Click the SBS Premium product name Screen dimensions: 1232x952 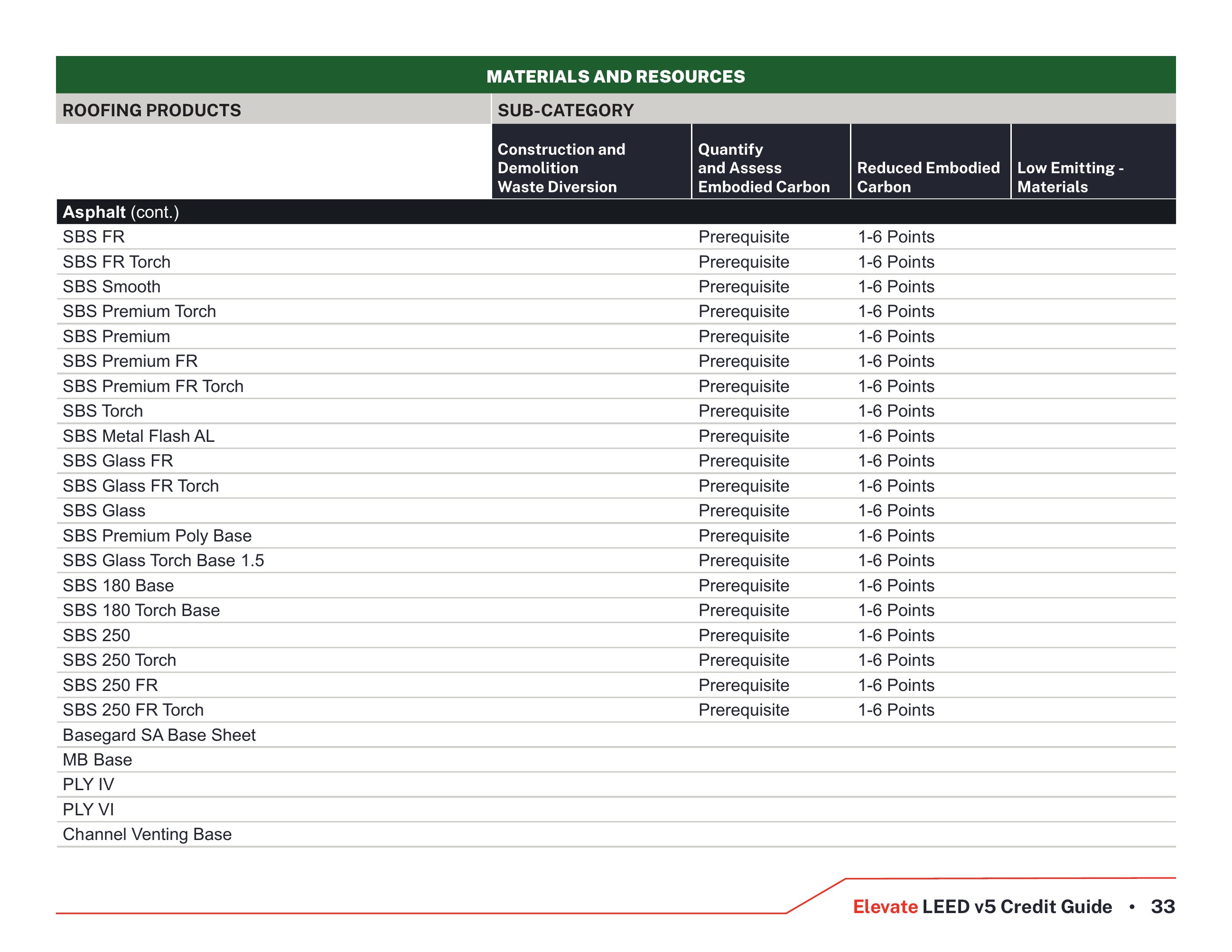[x=116, y=336]
